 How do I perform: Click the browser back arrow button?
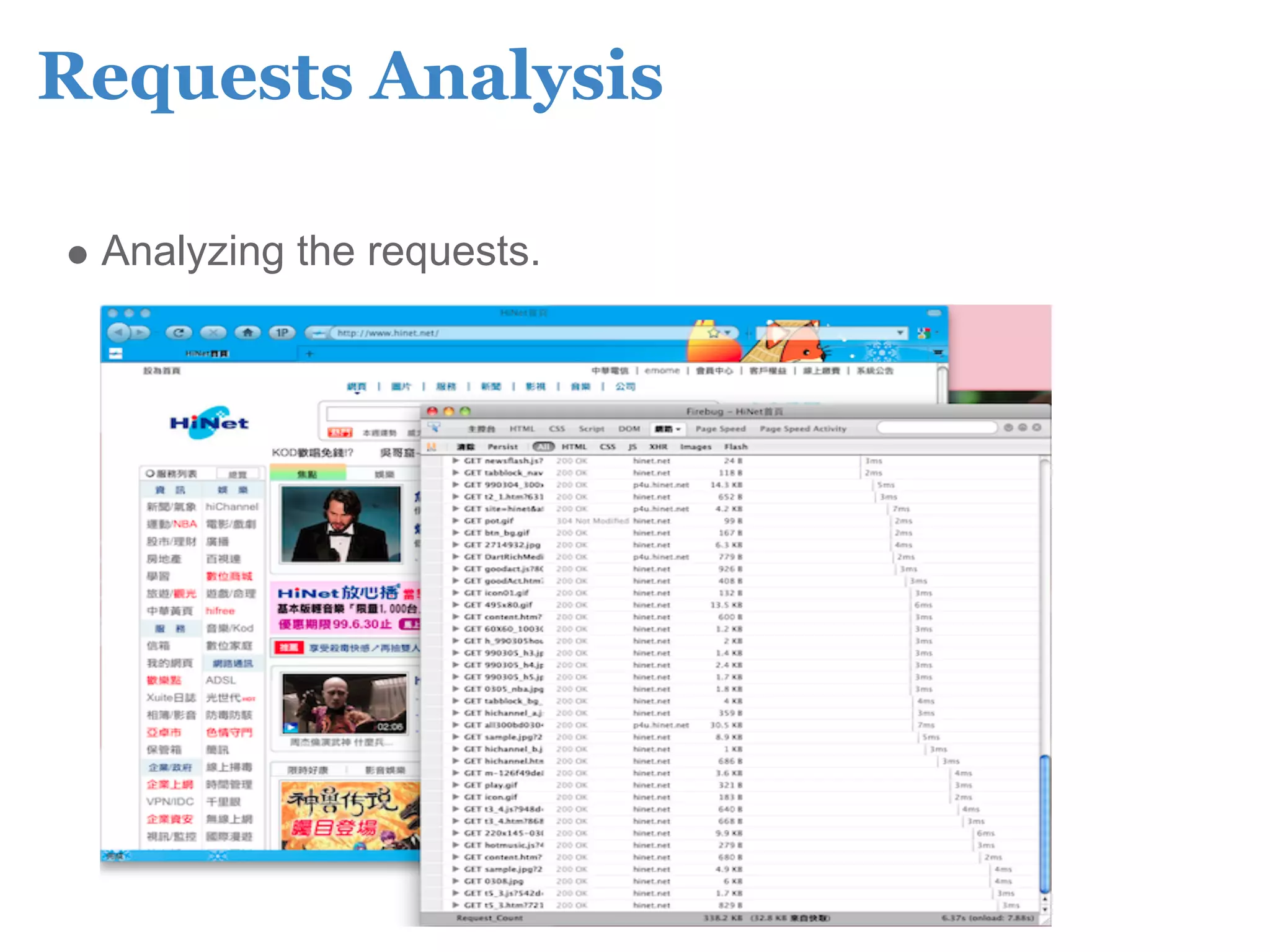point(120,333)
